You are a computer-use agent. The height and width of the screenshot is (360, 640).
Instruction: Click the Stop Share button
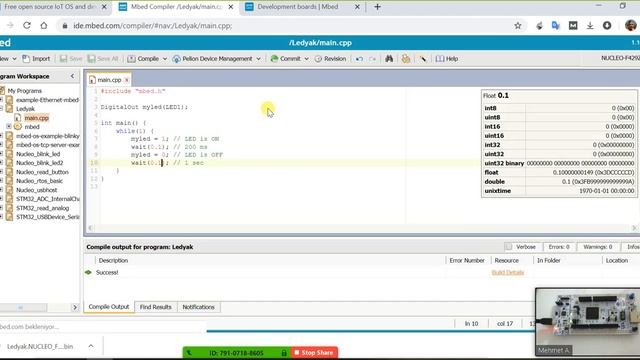tap(314, 353)
